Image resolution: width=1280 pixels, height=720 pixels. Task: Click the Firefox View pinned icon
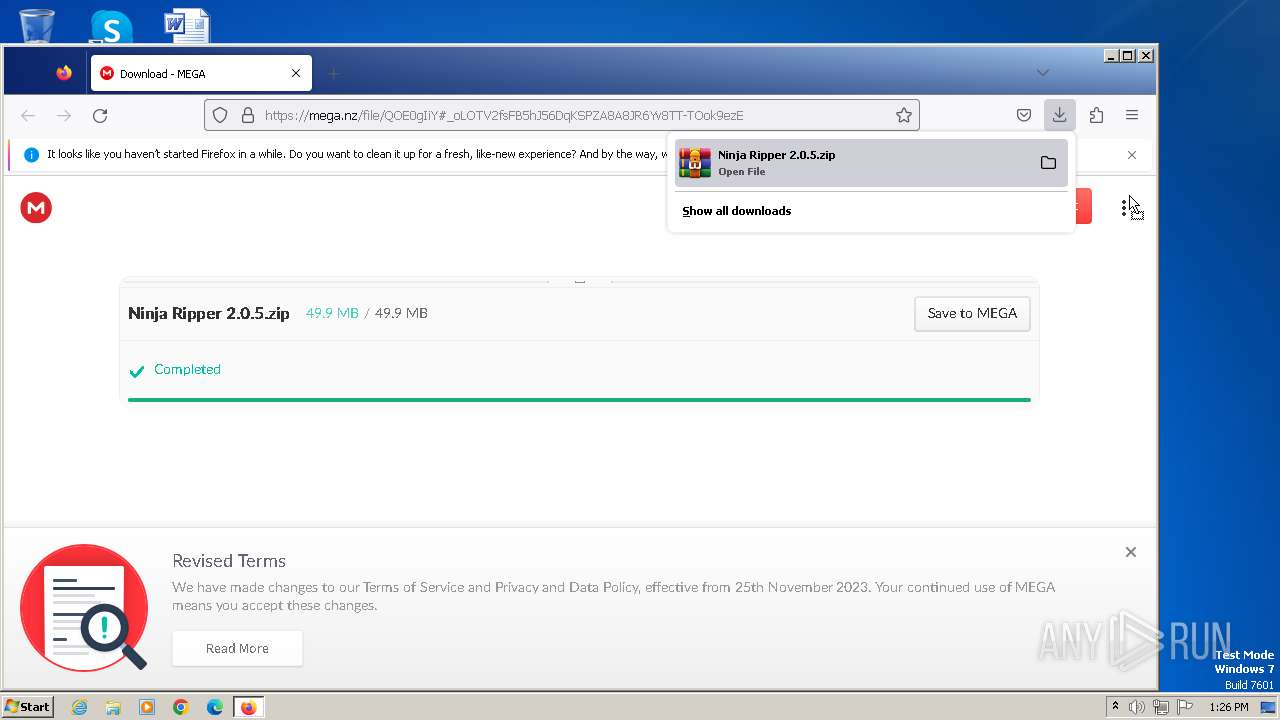[64, 73]
